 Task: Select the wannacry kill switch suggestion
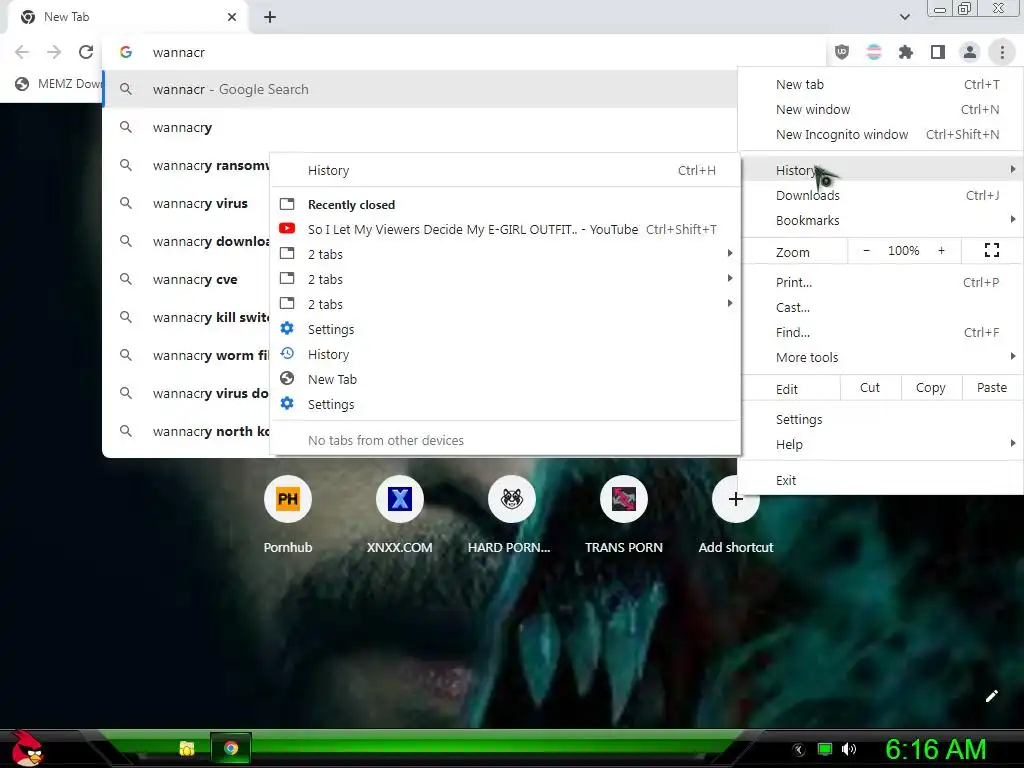pyautogui.click(x=186, y=317)
